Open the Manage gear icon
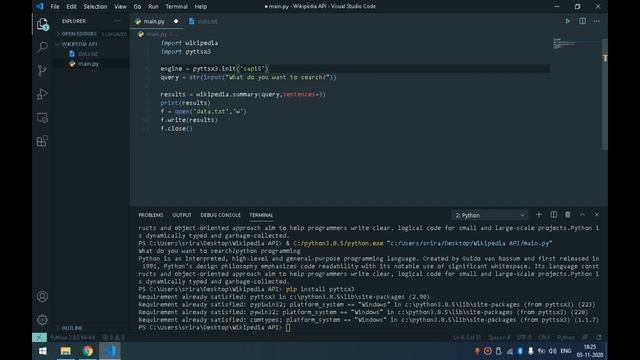The image size is (640, 360). click(42, 320)
